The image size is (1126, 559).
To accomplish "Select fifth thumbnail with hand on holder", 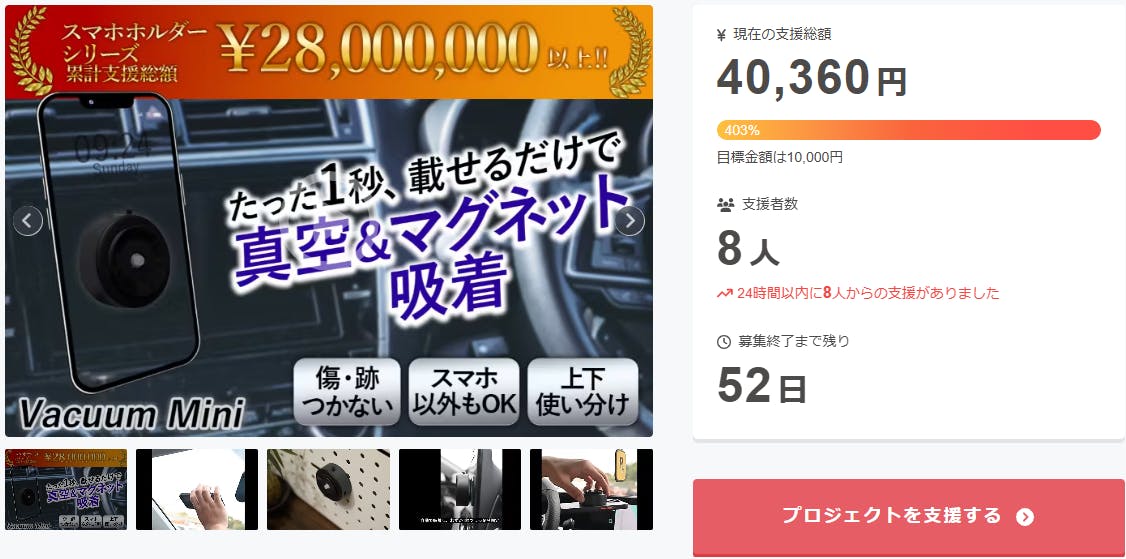I will point(591,489).
